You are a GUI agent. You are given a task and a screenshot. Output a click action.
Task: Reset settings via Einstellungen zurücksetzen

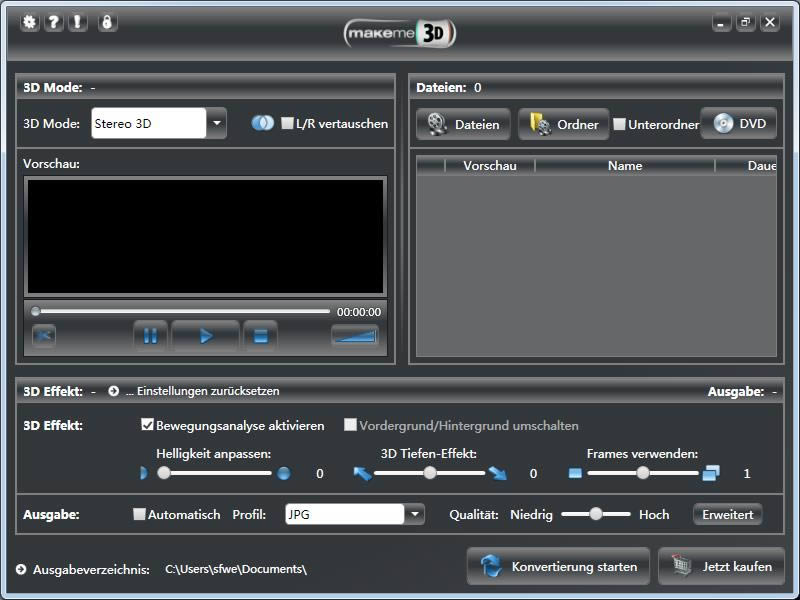(203, 391)
